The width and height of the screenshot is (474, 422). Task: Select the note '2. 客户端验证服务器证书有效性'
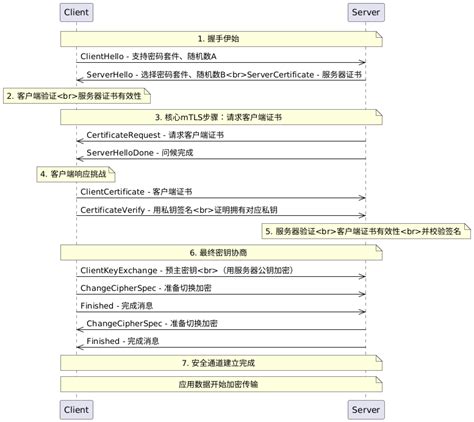pos(77,96)
